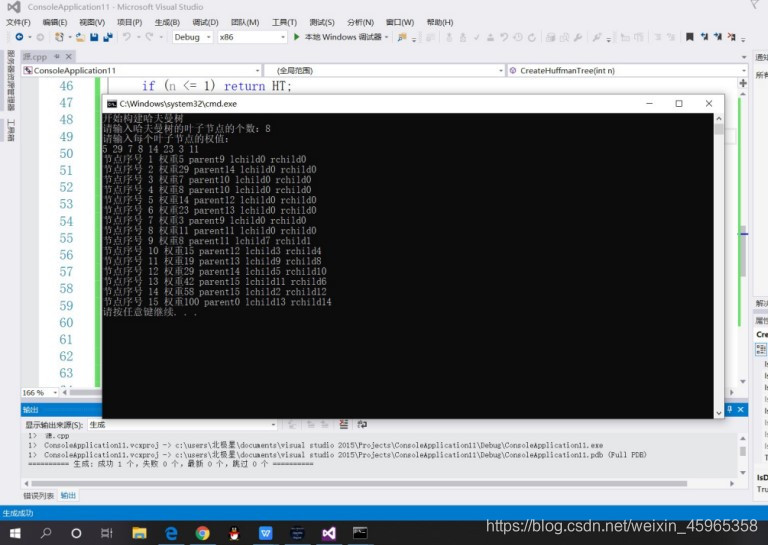Open the ConsoleApplication11 project scope dropdown

[142, 71]
